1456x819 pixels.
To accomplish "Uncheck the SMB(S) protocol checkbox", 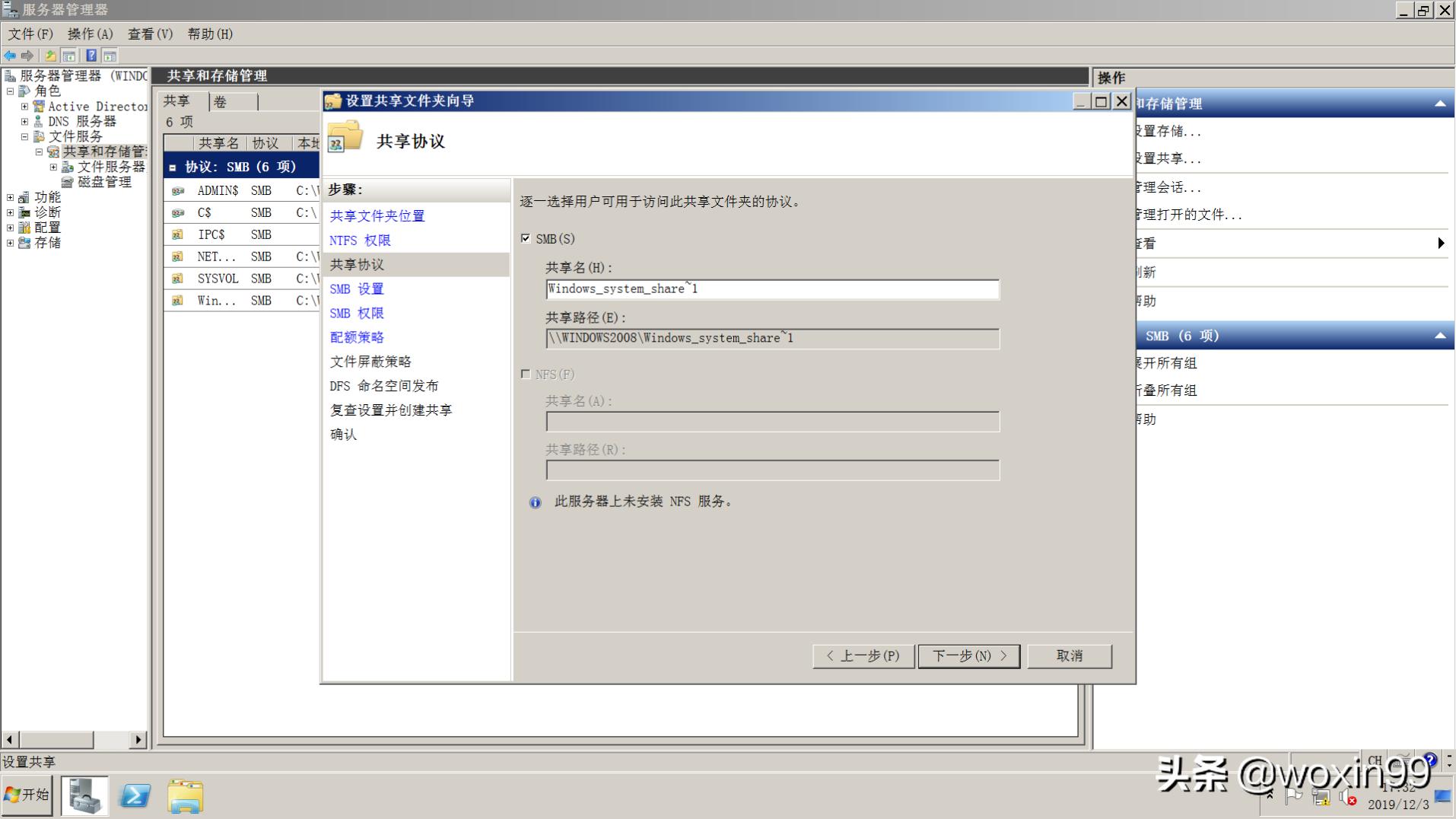I will pyautogui.click(x=526, y=238).
